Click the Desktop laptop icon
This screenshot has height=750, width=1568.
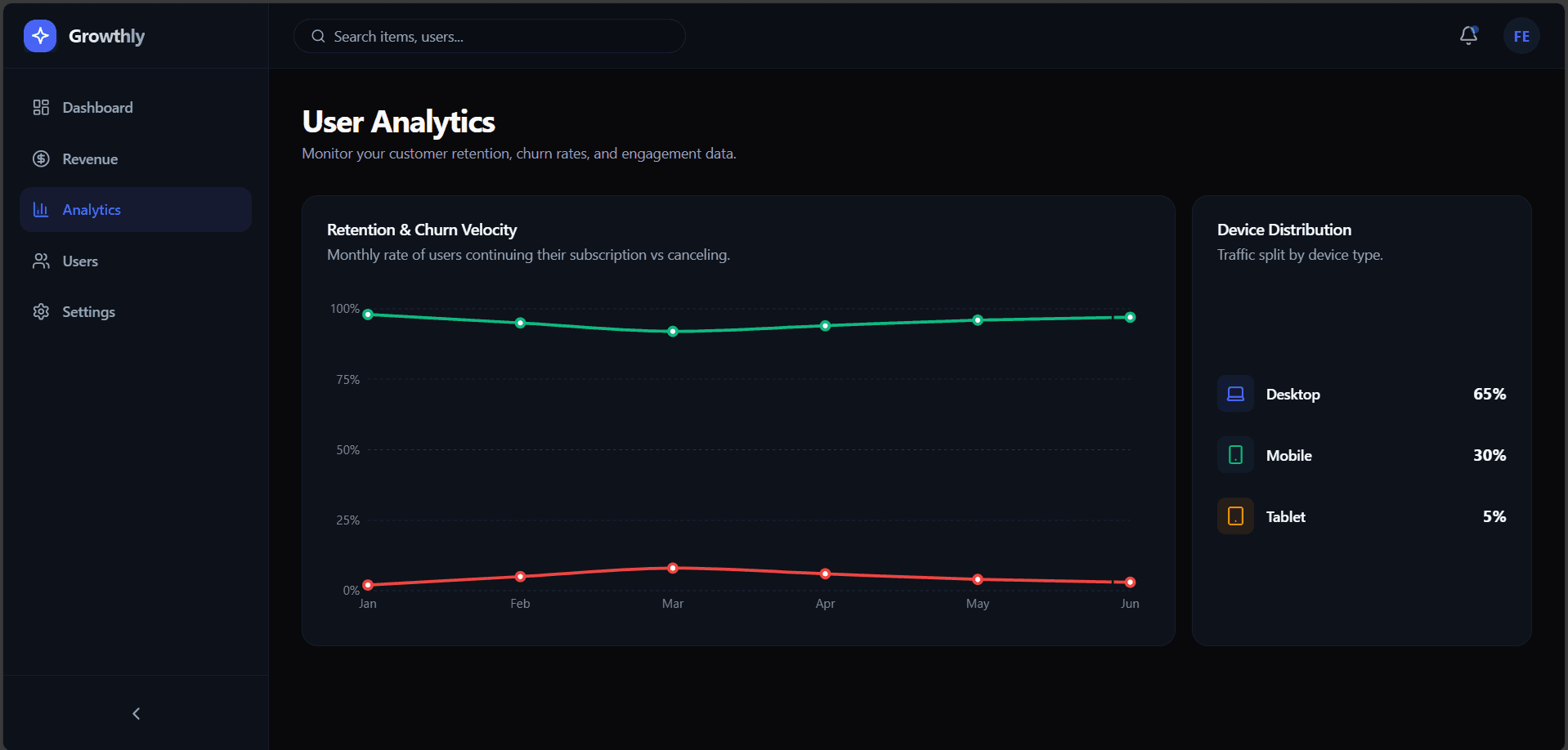click(x=1235, y=394)
